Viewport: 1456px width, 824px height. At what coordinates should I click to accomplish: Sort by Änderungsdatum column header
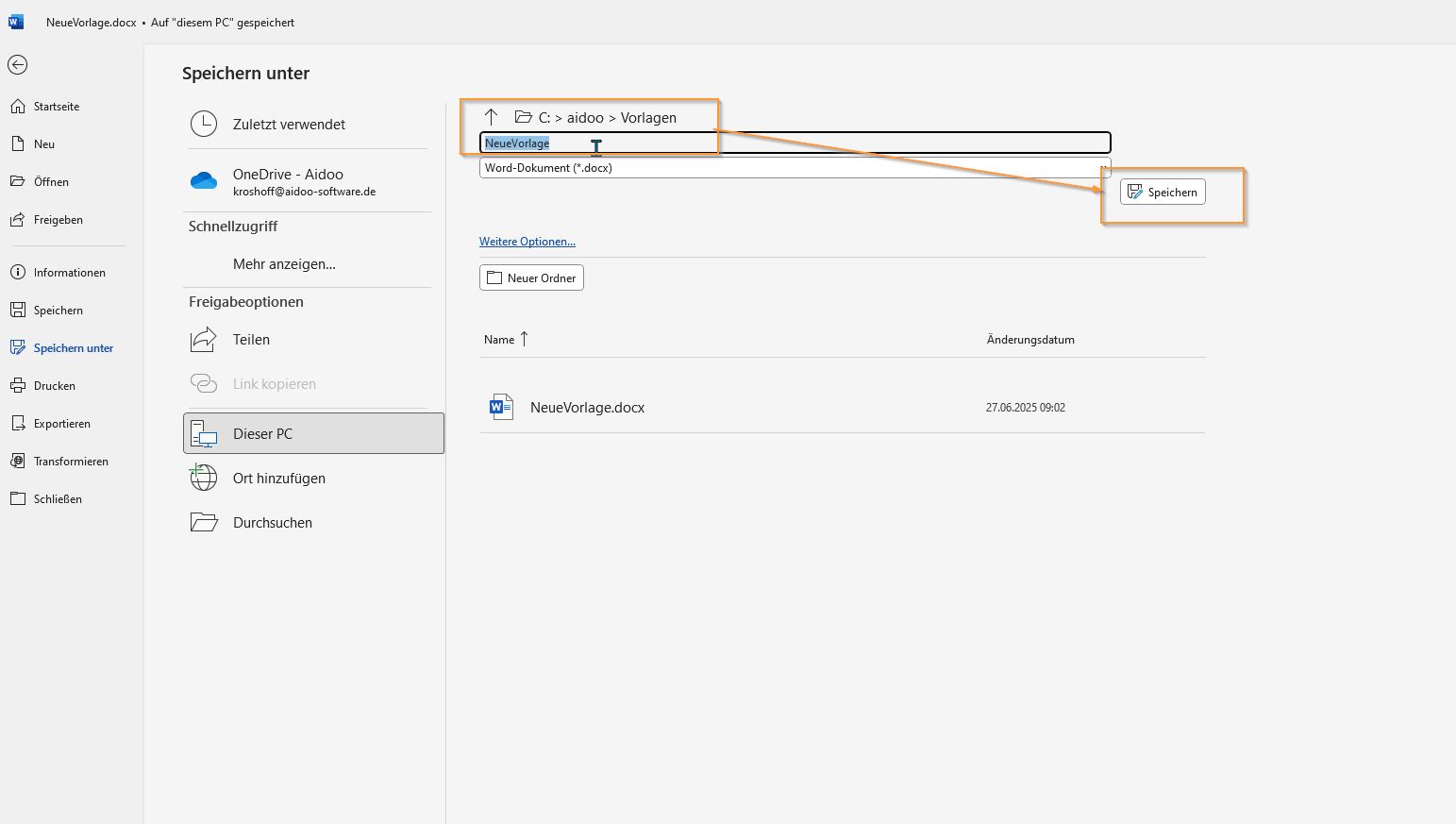[x=1030, y=340]
